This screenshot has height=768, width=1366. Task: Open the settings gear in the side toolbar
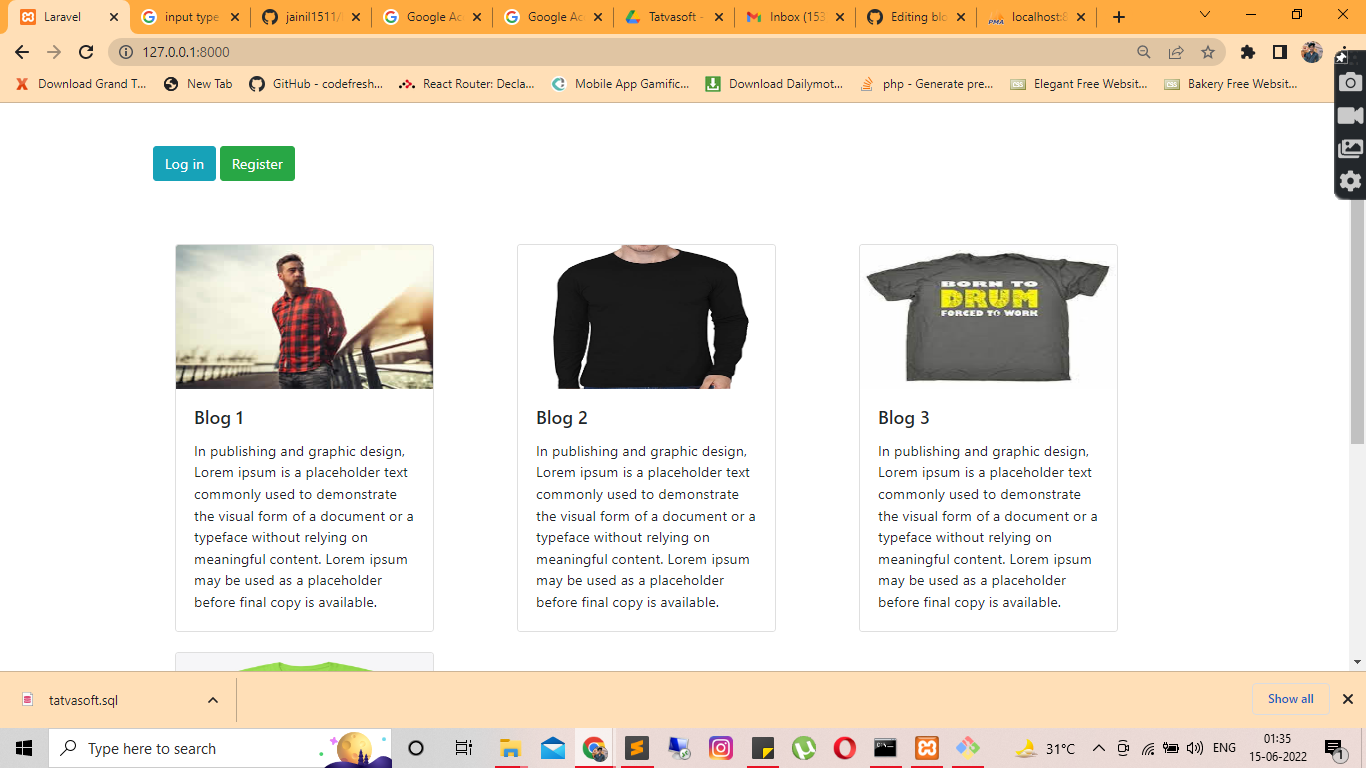point(1350,181)
